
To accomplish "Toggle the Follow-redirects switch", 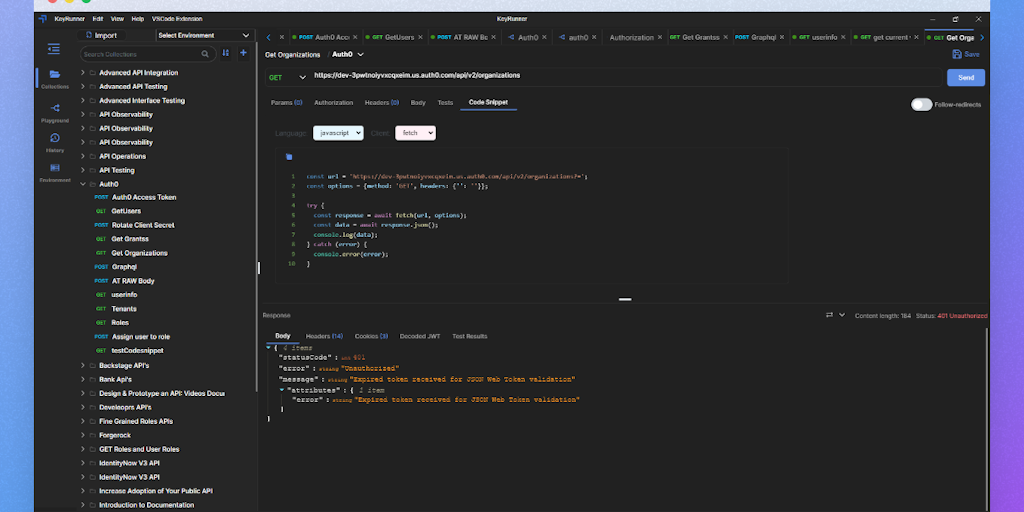I will (x=921, y=104).
